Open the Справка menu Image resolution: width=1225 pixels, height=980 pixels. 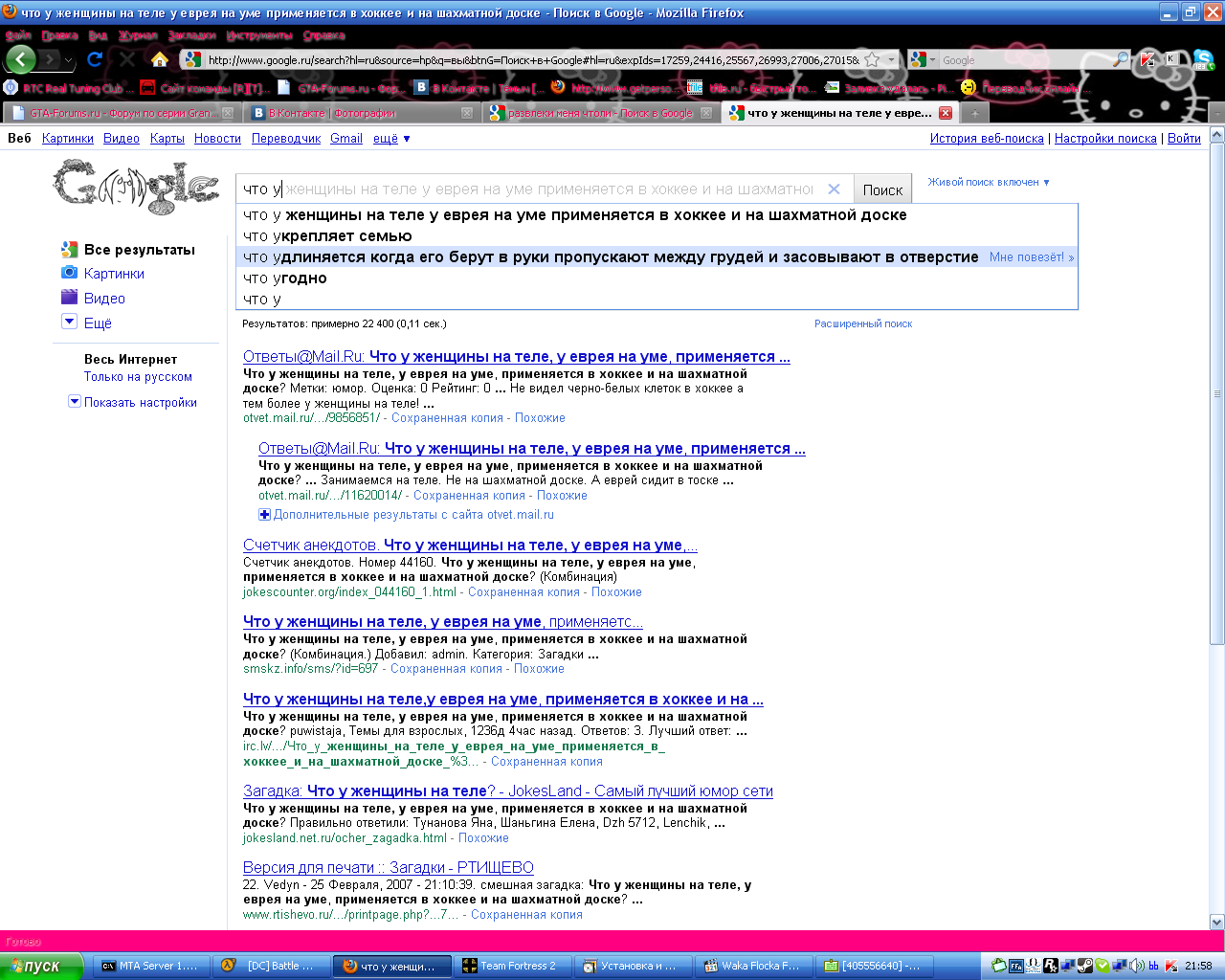tap(323, 35)
